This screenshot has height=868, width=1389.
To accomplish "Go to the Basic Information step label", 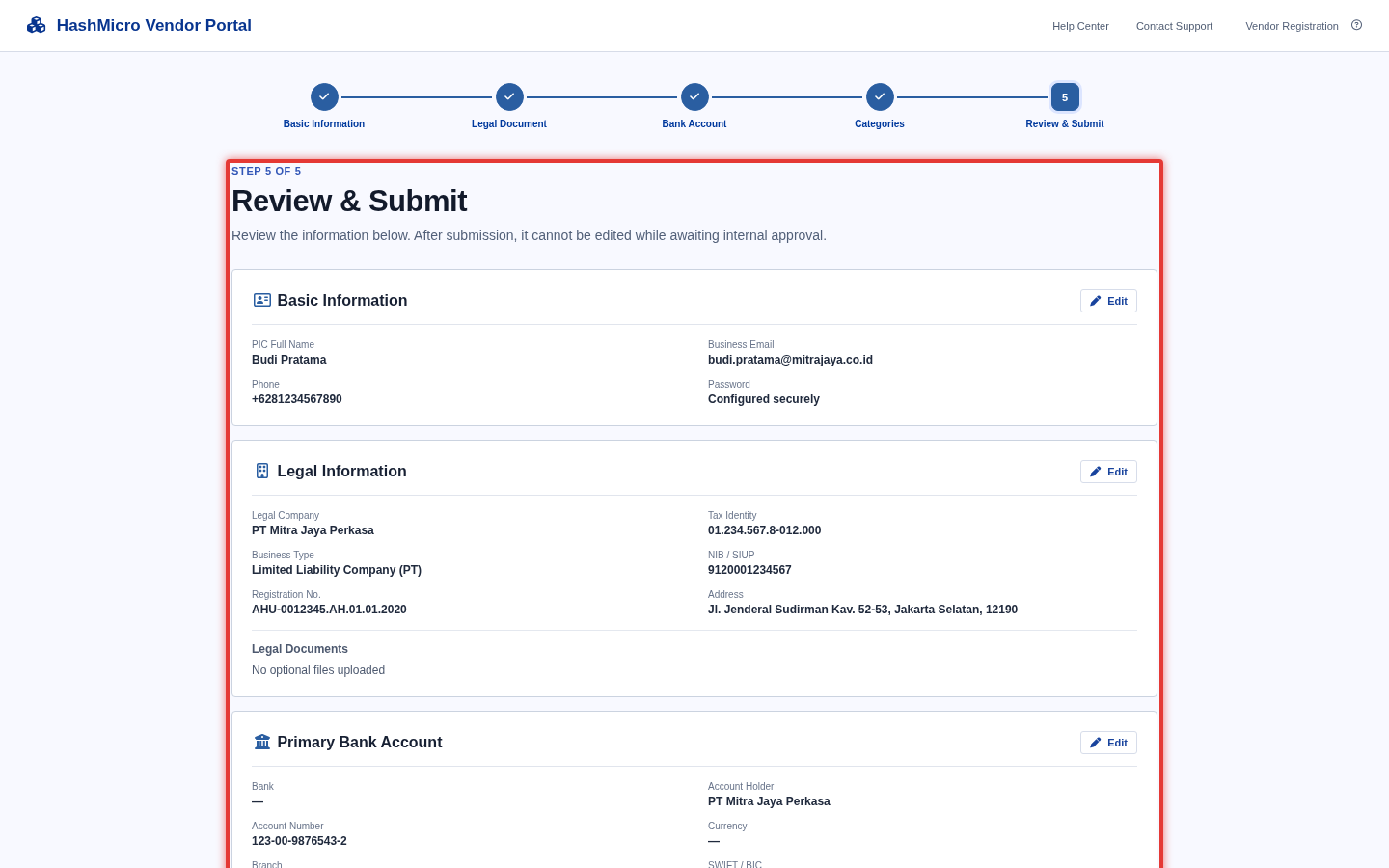I will pyautogui.click(x=324, y=123).
